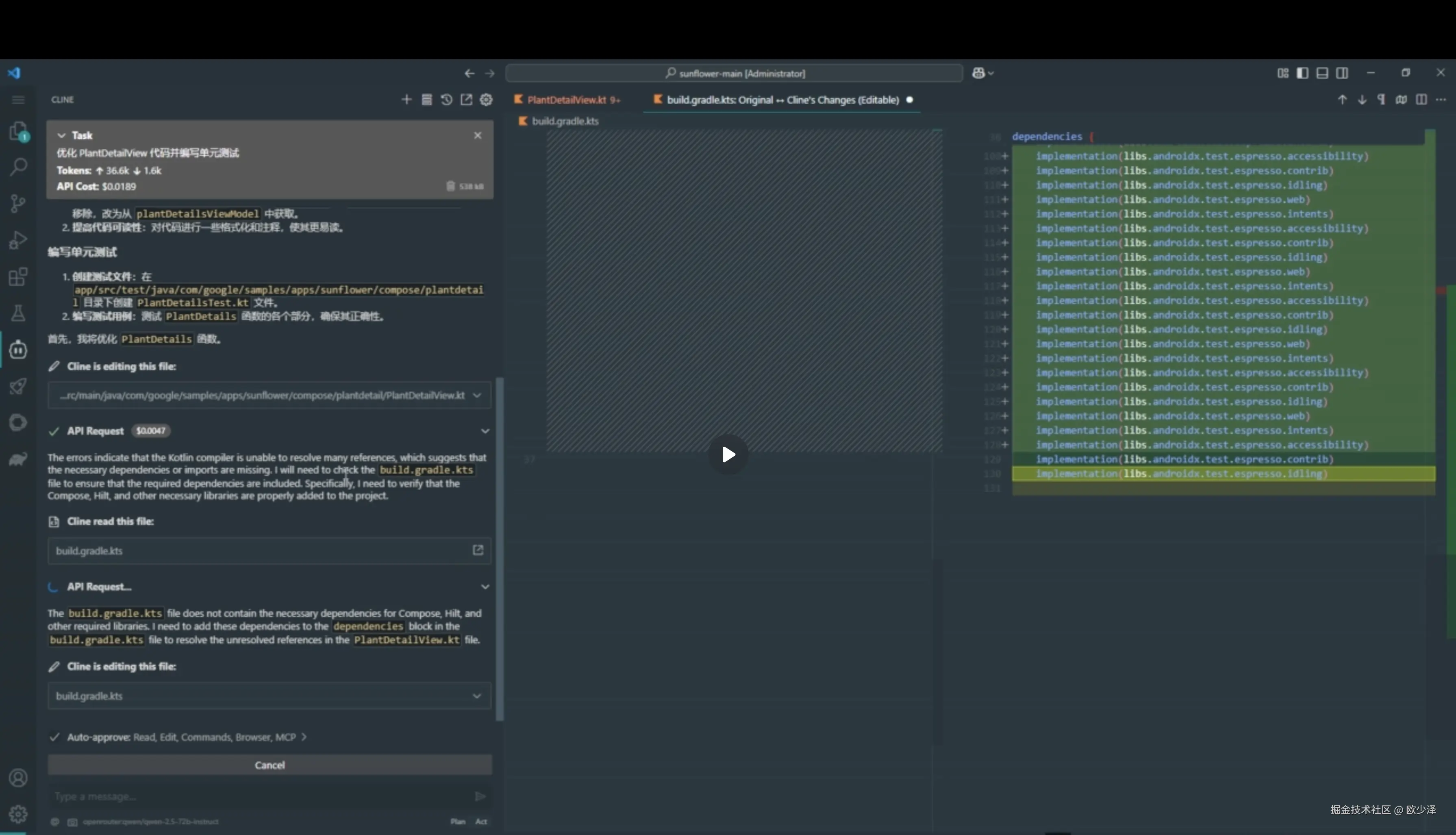The height and width of the screenshot is (835, 1456).
Task: Open Cline in editor pop-out icon
Action: 467,100
